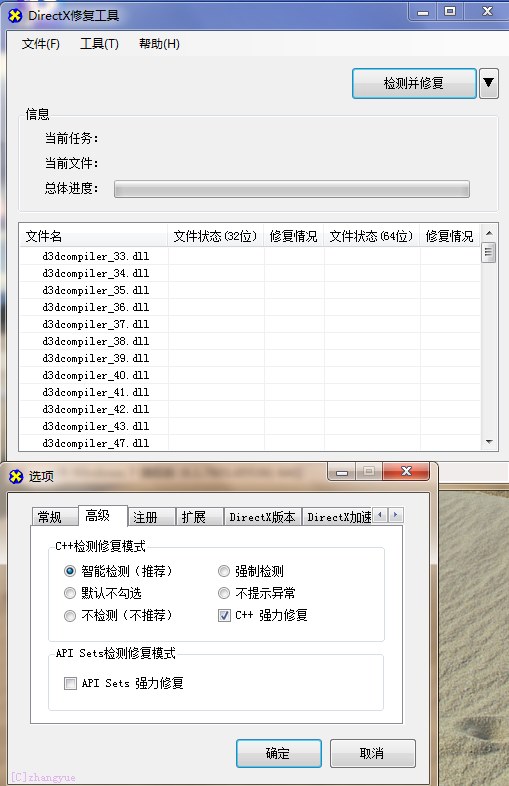This screenshot has width=509, height=786.
Task: Switch to the 扩展 tab
Action: pos(199,517)
